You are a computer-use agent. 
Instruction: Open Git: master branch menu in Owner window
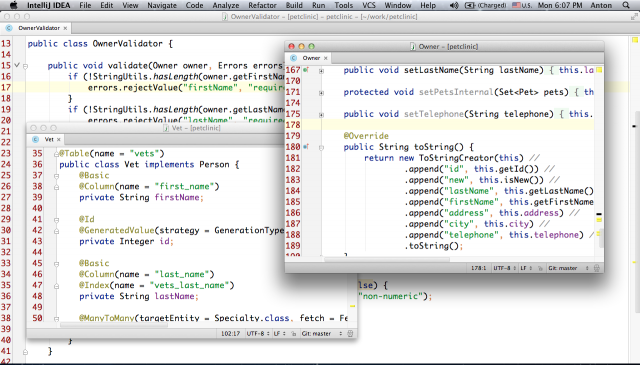point(568,268)
